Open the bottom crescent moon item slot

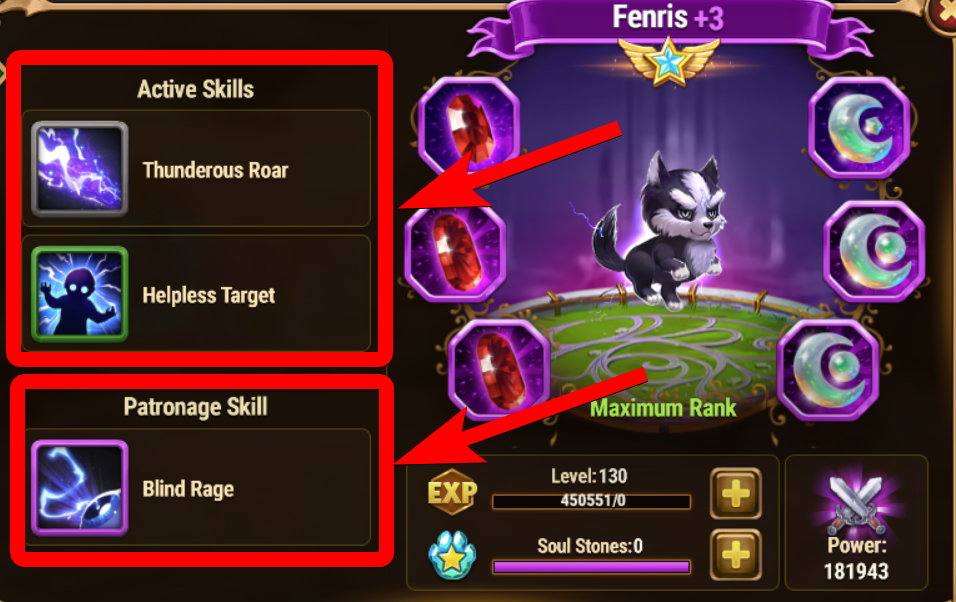(828, 370)
